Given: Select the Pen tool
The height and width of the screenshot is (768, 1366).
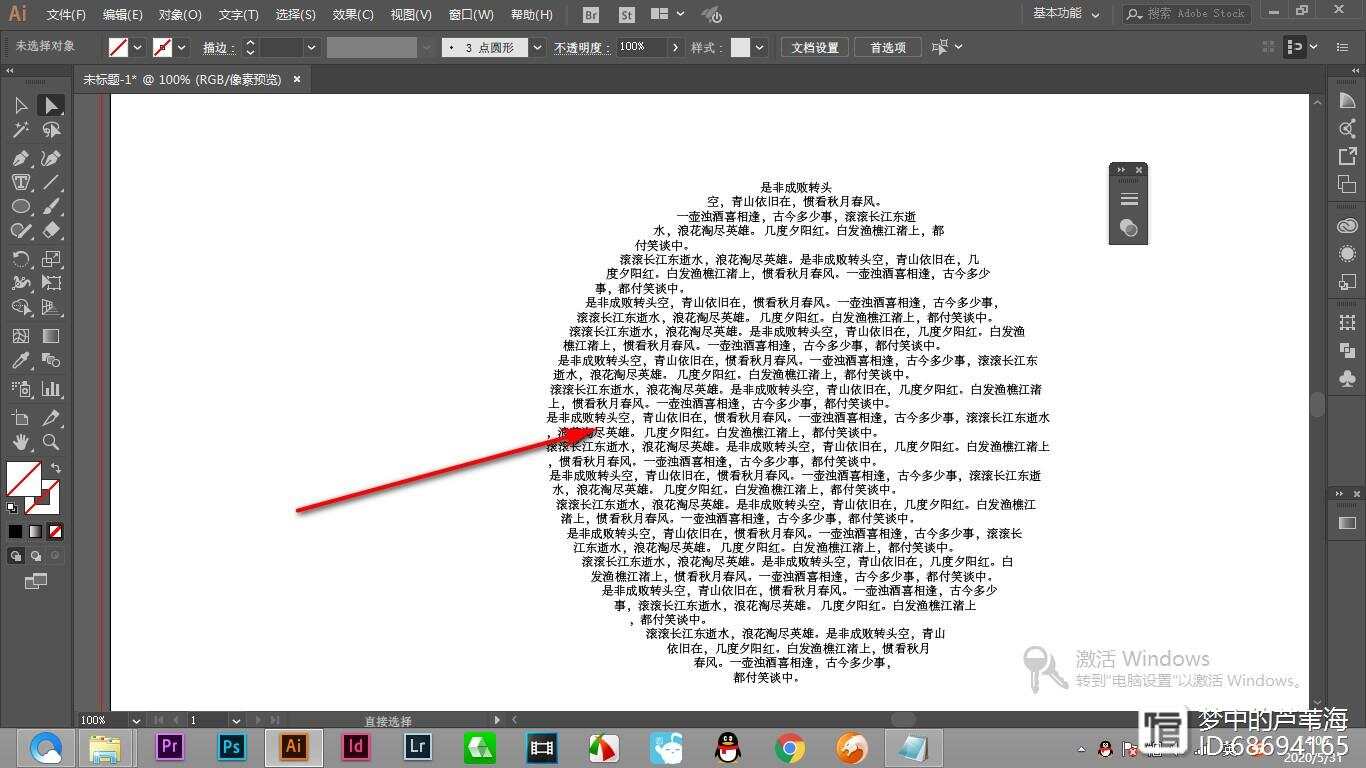Looking at the screenshot, I should (x=20, y=158).
